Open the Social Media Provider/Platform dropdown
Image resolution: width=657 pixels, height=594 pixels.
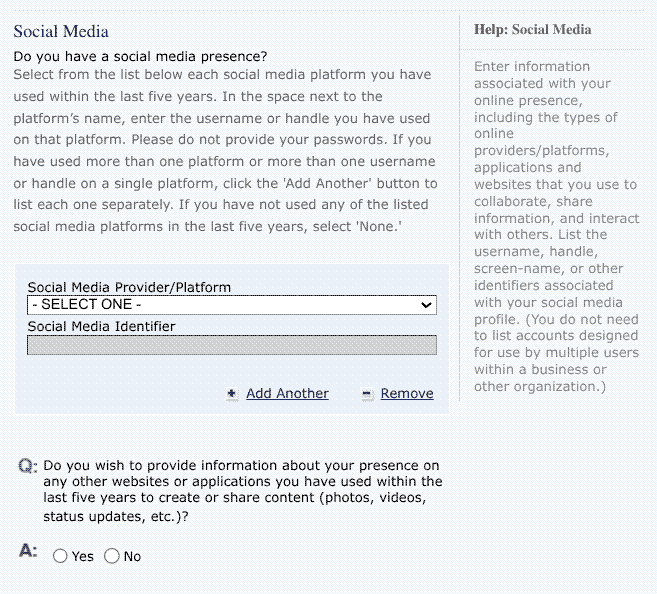232,305
